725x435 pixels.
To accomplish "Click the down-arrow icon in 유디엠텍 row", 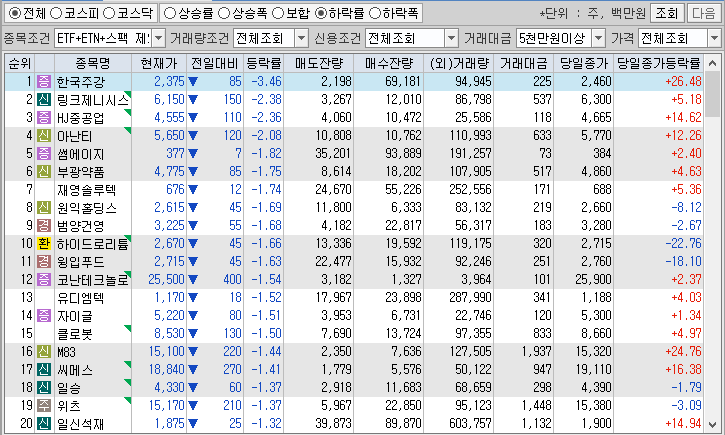I will point(193,298).
